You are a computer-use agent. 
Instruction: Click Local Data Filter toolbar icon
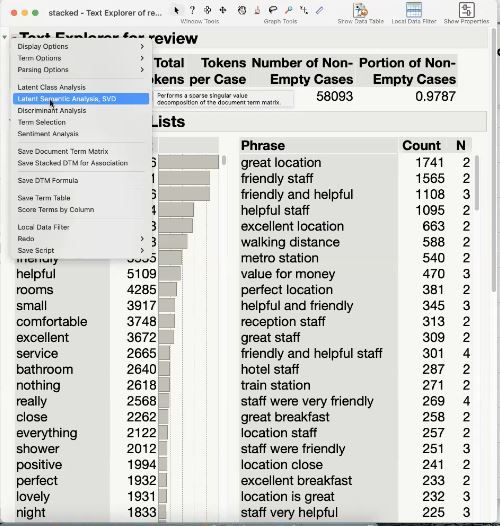(413, 10)
